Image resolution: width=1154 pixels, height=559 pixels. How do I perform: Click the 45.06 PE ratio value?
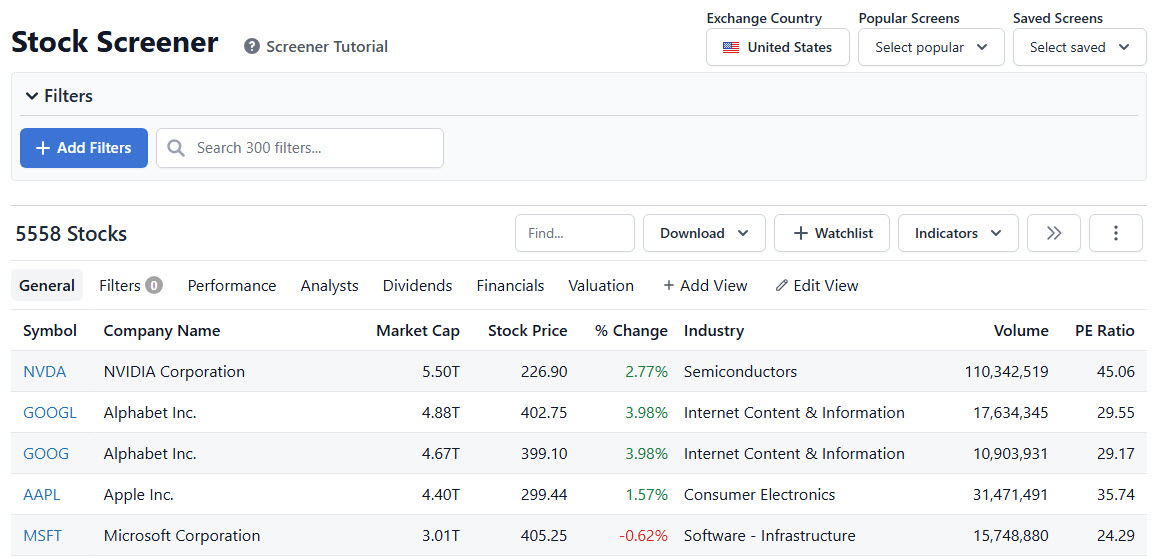pyautogui.click(x=1116, y=371)
